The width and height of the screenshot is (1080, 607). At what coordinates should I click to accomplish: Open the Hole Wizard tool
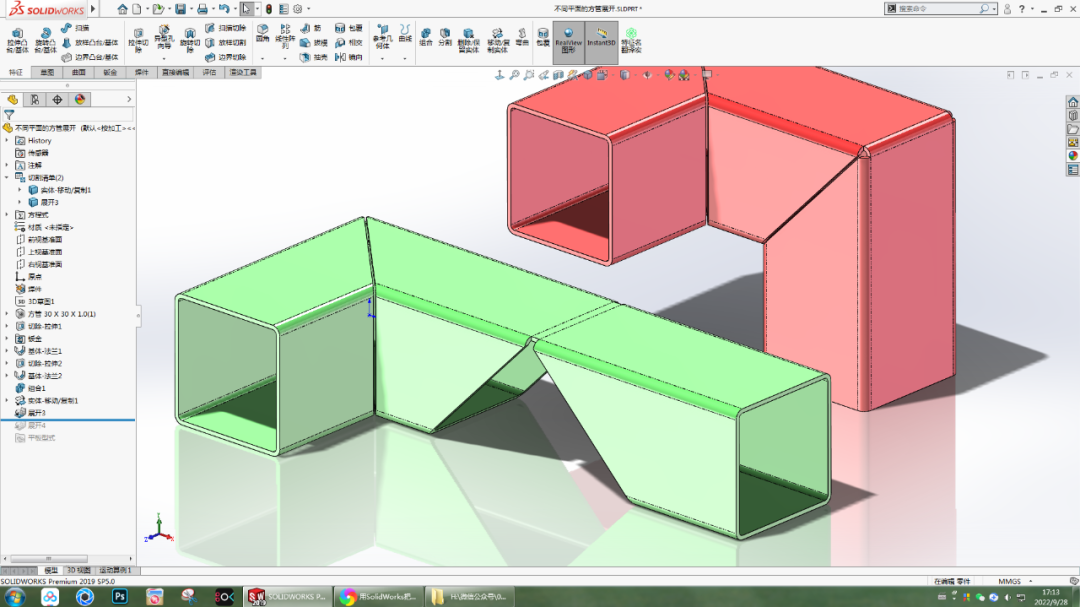coord(163,33)
